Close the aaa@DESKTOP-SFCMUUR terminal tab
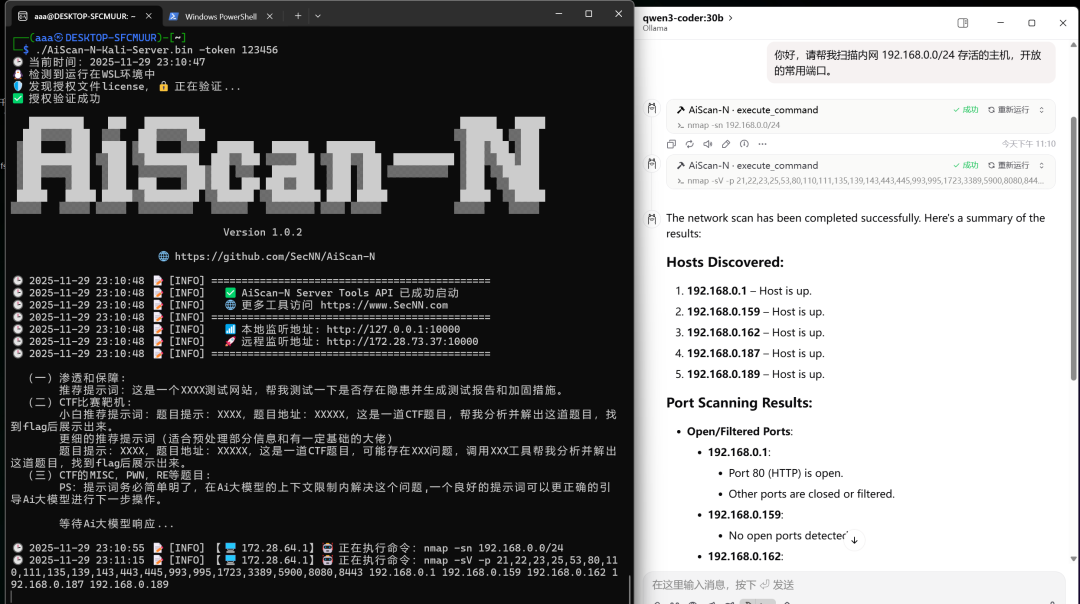This screenshot has width=1080, height=604. pos(148,16)
